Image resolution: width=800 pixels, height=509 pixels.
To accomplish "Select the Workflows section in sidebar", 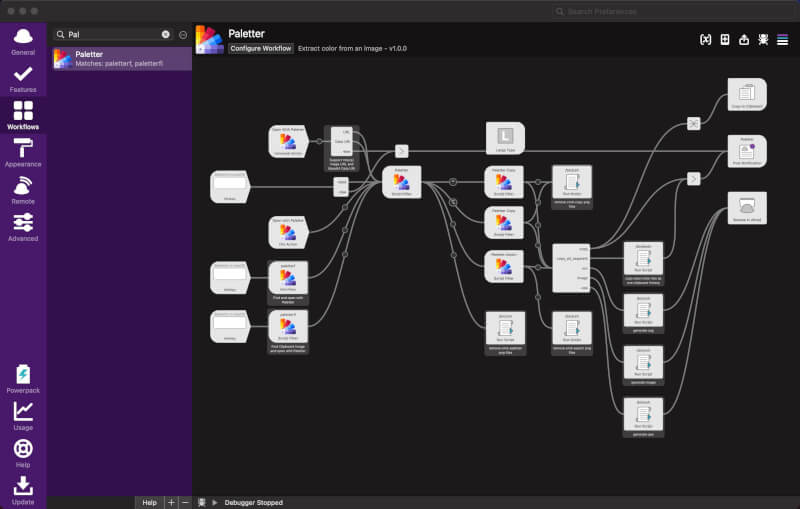I will [x=23, y=115].
